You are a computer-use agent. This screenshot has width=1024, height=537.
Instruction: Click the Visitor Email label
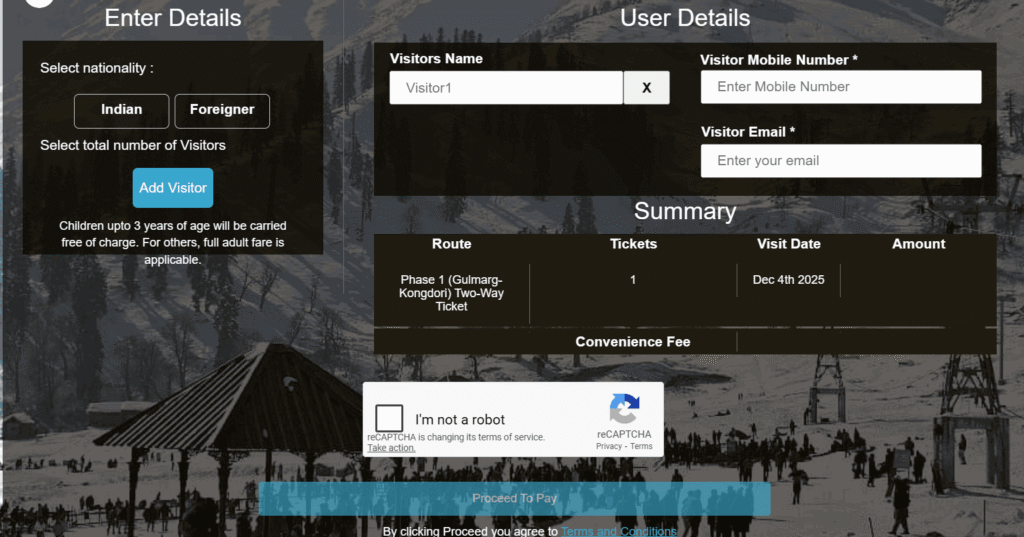click(748, 132)
